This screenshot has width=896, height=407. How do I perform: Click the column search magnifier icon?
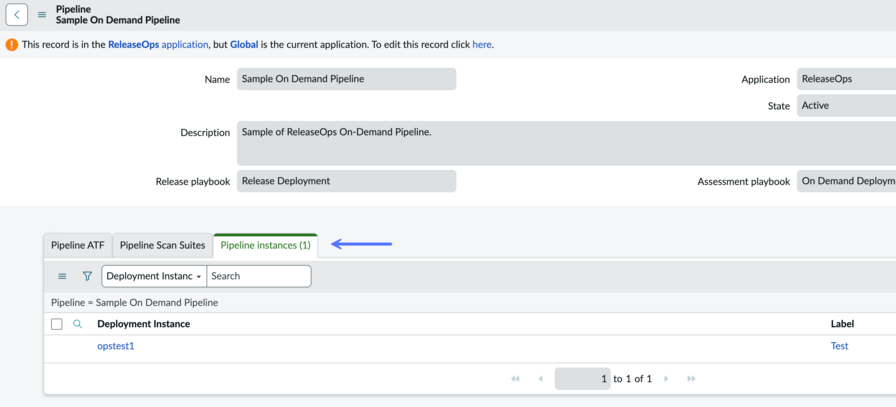78,324
